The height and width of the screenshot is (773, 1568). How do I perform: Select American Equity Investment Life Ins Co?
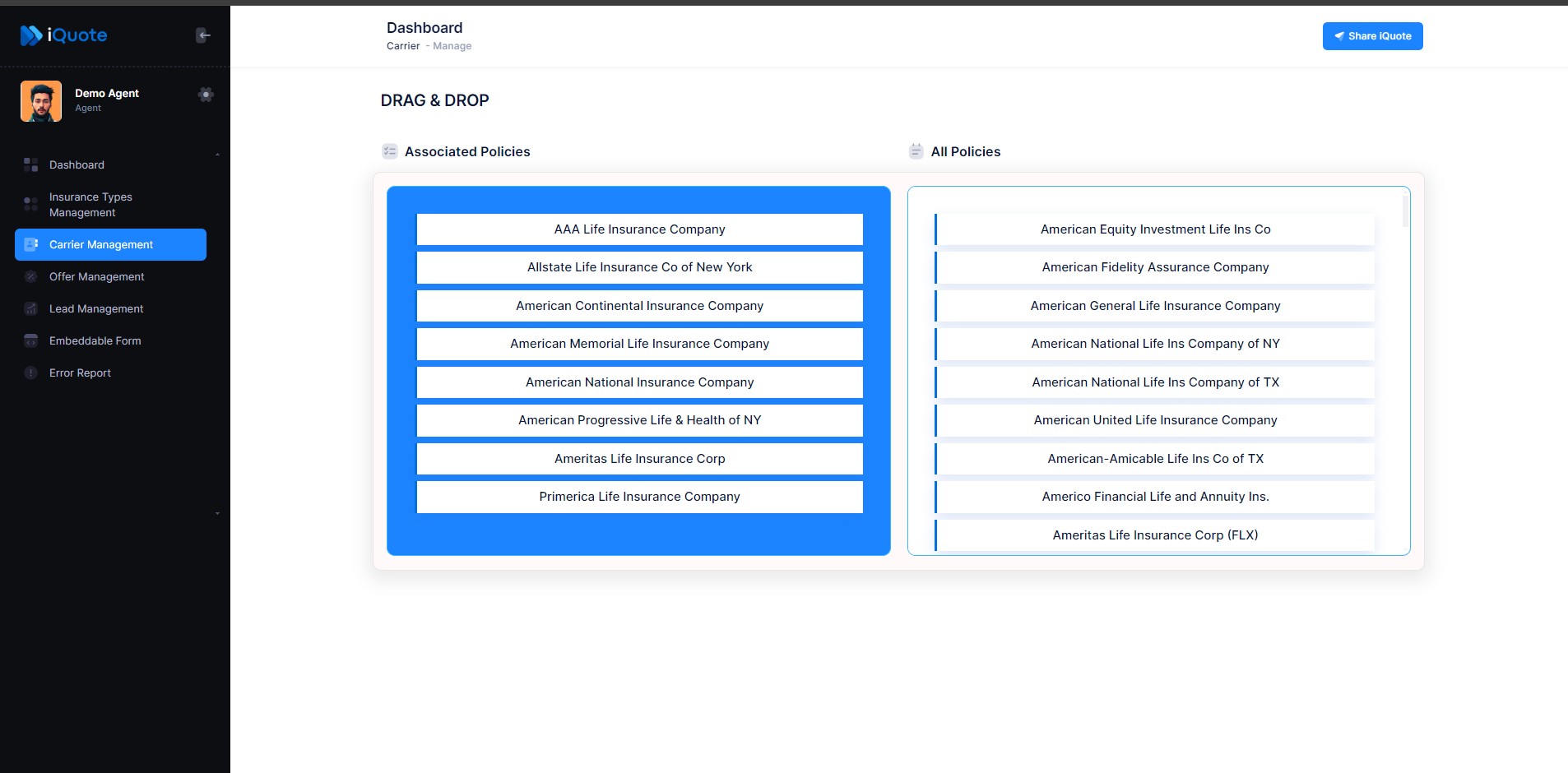coord(1155,229)
